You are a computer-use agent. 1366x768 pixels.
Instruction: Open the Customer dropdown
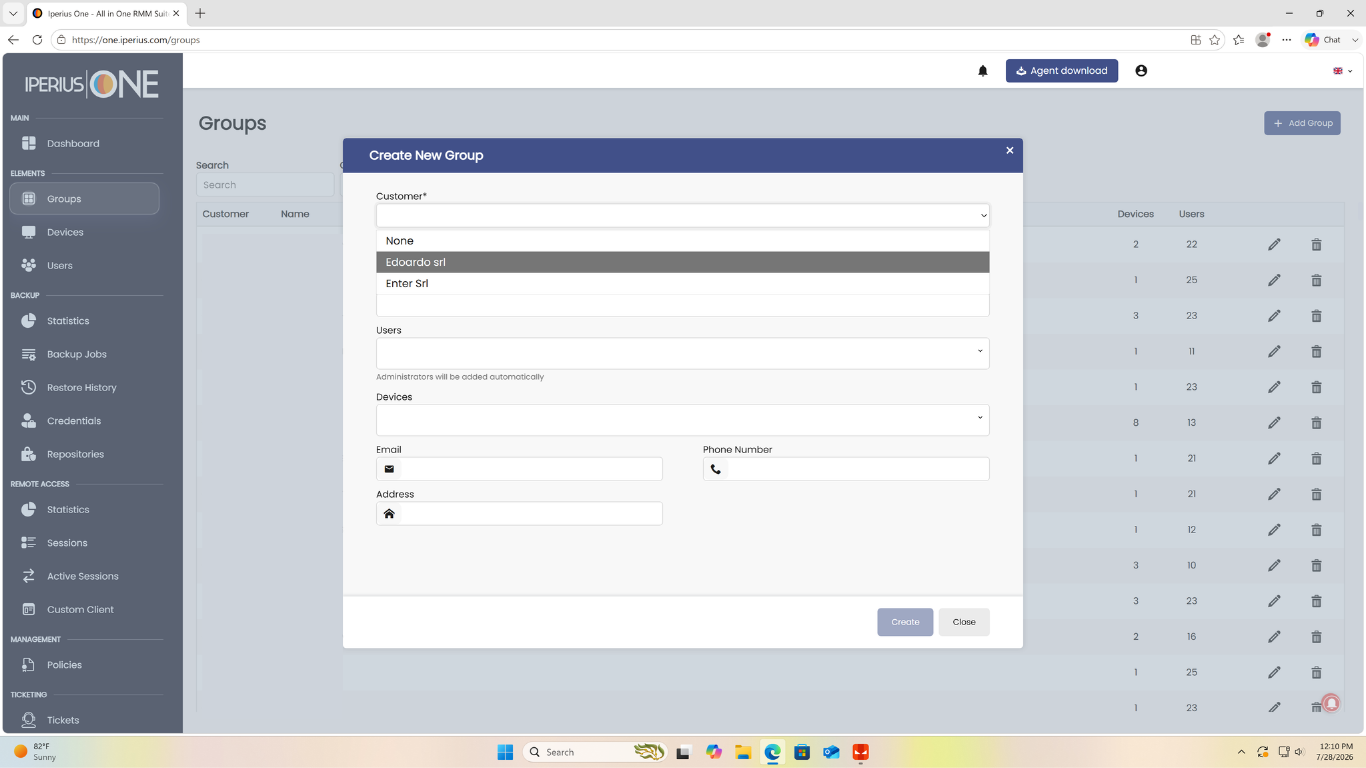tap(683, 215)
